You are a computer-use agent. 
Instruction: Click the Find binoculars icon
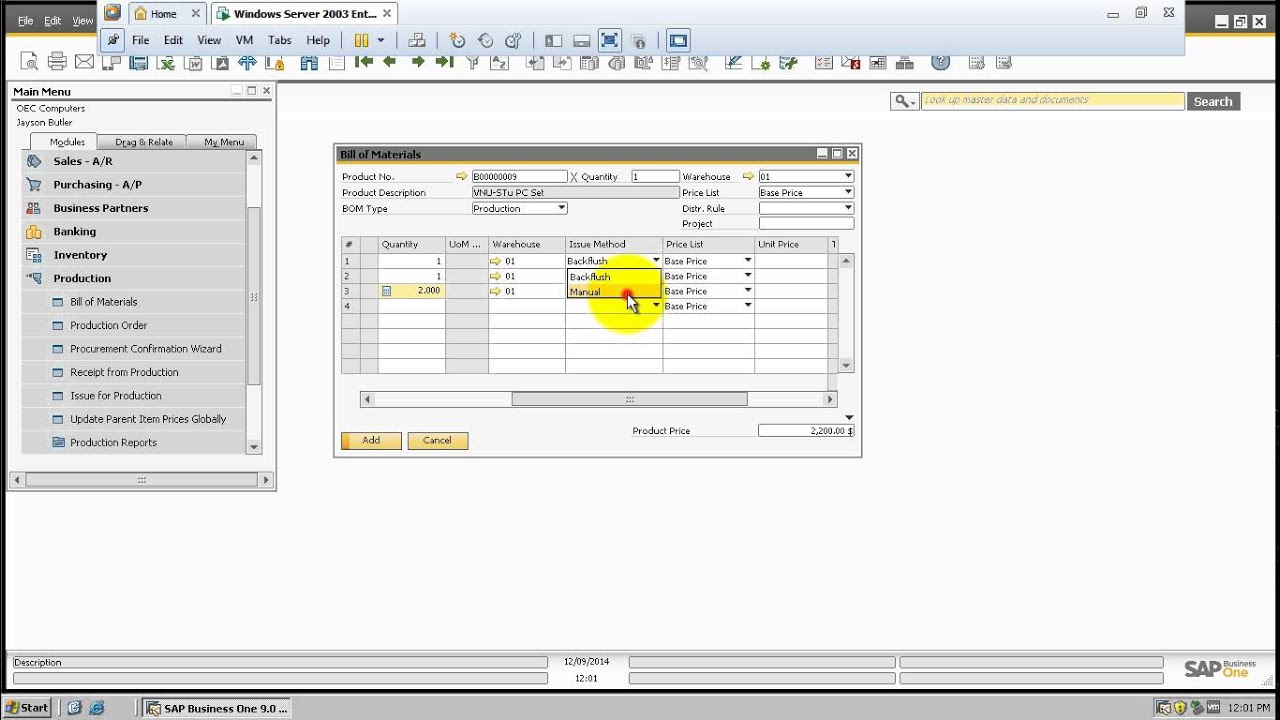click(309, 62)
